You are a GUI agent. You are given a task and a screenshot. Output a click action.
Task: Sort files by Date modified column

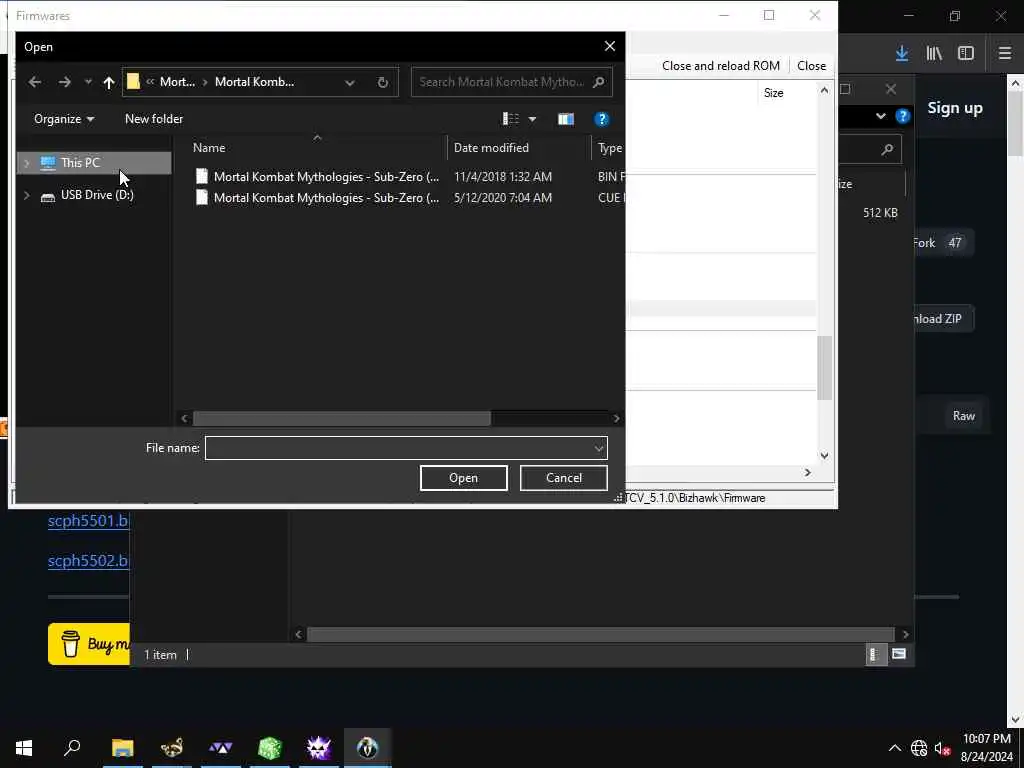(491, 148)
